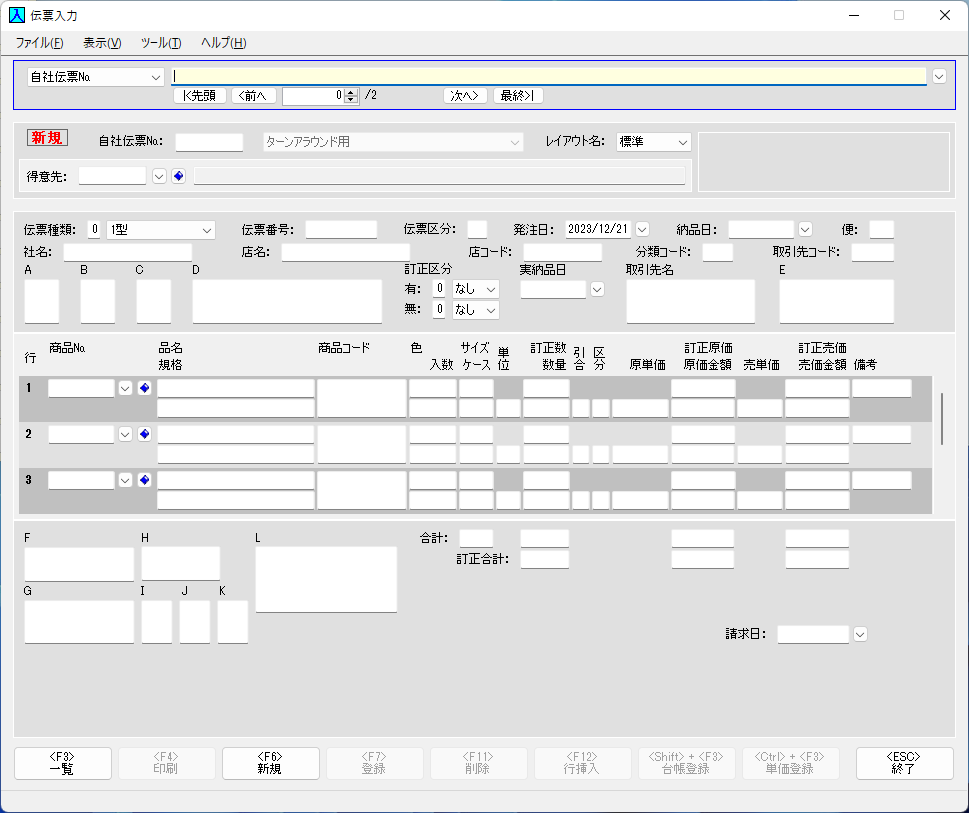Image resolution: width=969 pixels, height=813 pixels.
Task: Click the 自社伝票№ input field in header
Action: click(209, 142)
